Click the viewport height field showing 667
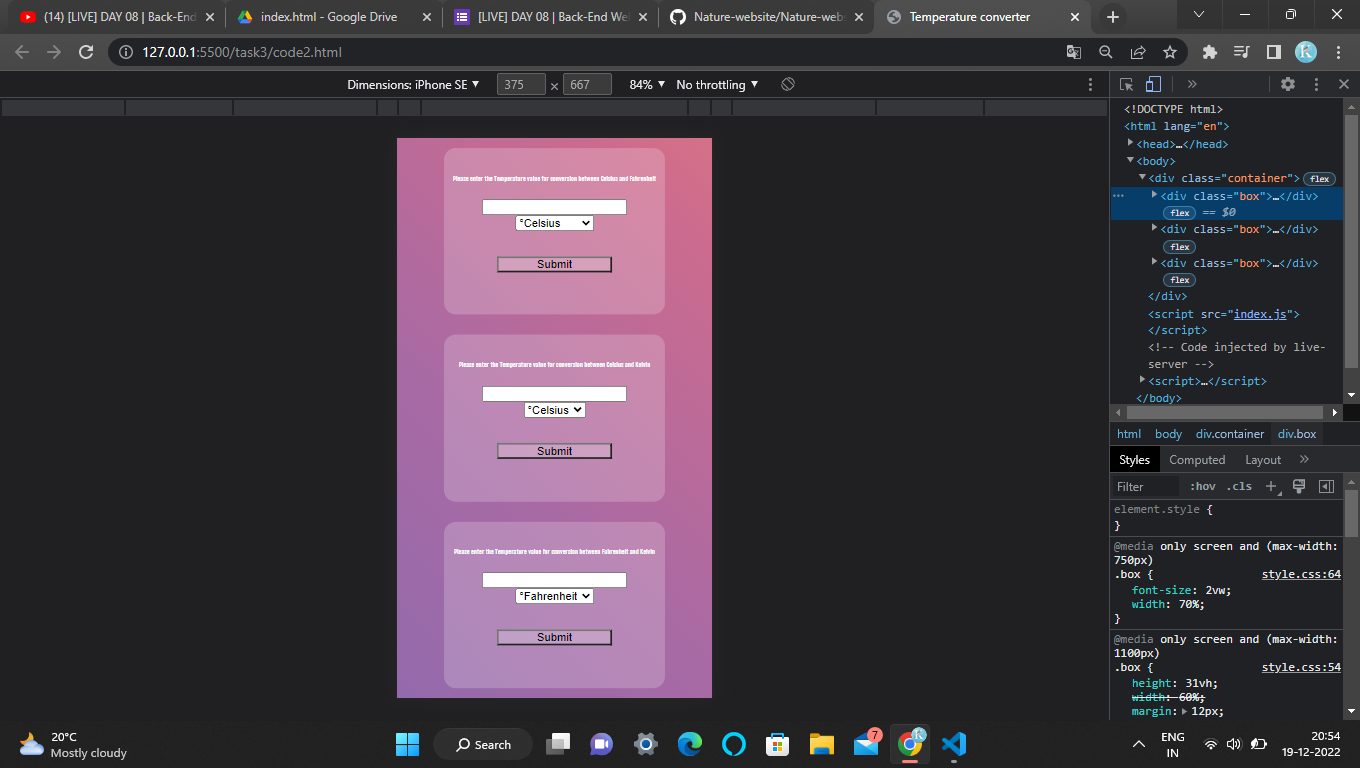The image size is (1360, 768). (x=587, y=85)
